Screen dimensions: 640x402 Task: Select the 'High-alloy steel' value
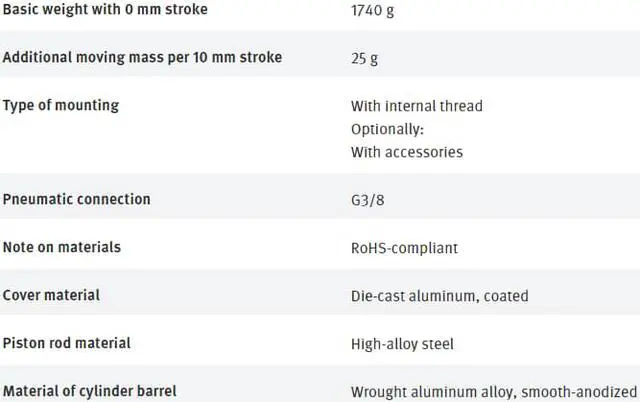tap(402, 344)
